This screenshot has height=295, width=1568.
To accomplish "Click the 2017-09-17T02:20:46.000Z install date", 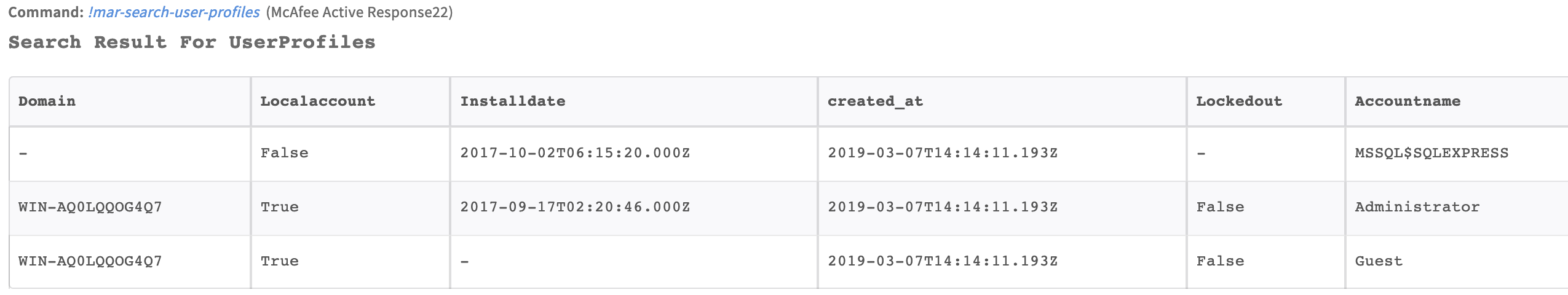I will point(574,207).
